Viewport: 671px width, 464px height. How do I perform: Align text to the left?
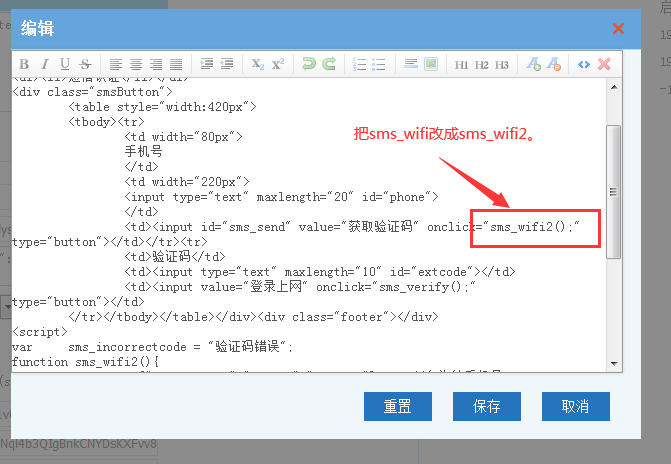coord(116,64)
